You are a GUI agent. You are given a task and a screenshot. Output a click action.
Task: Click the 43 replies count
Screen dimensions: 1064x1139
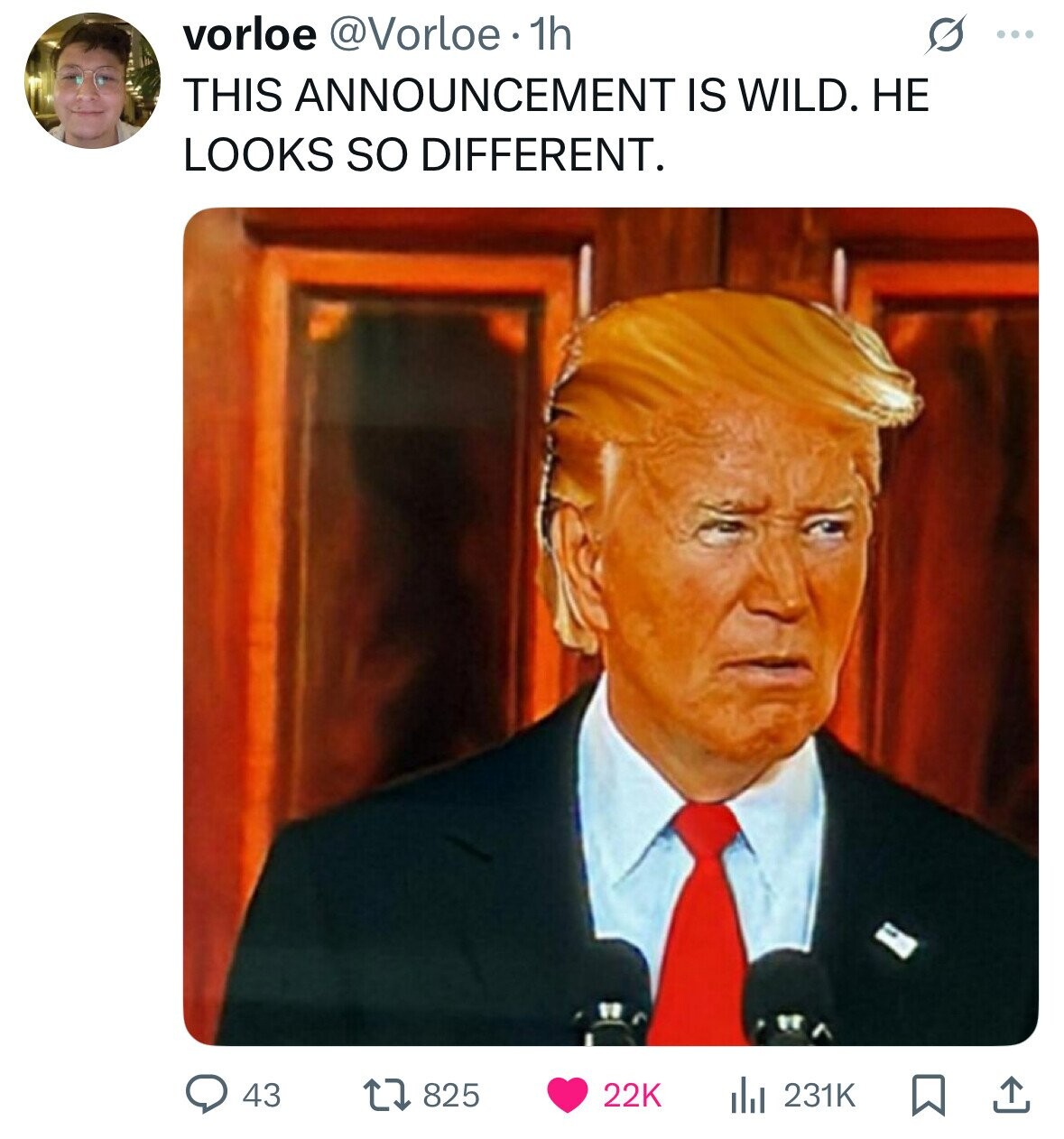262,1096
